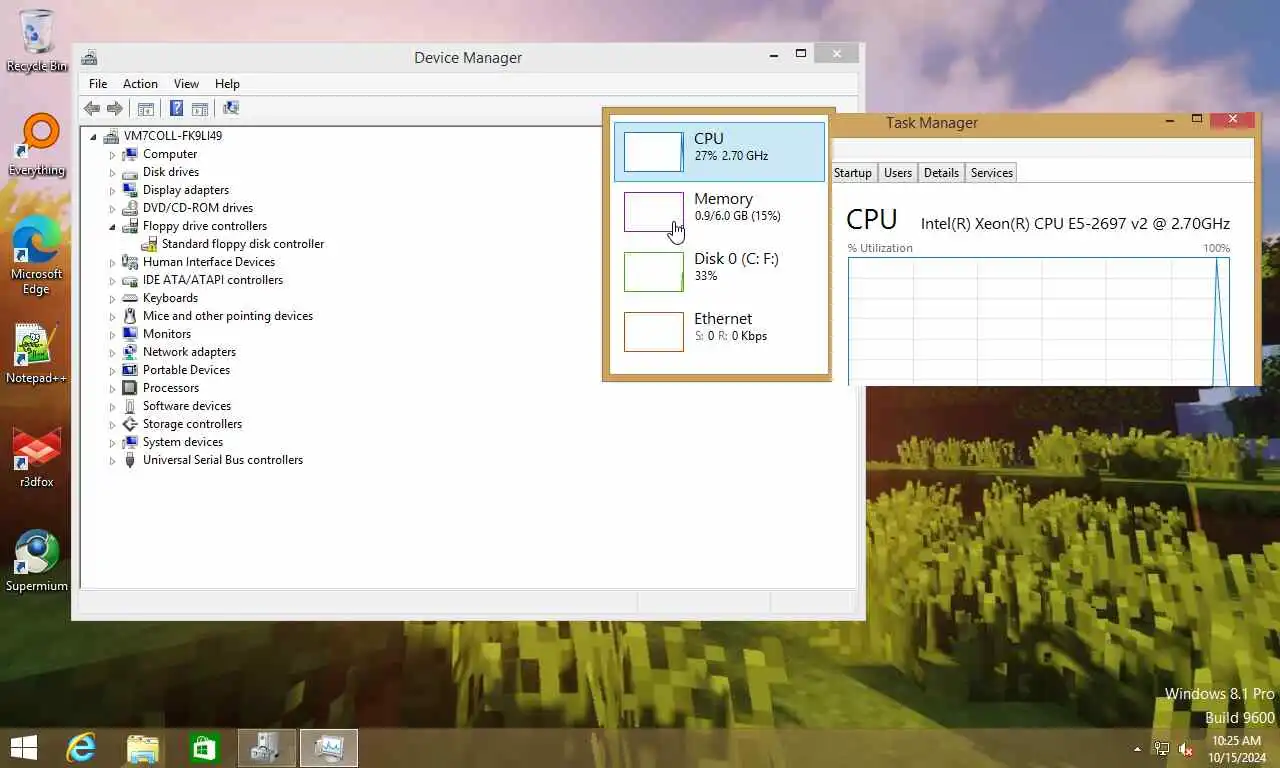Click the Device Manager taskbar button

pos(267,747)
